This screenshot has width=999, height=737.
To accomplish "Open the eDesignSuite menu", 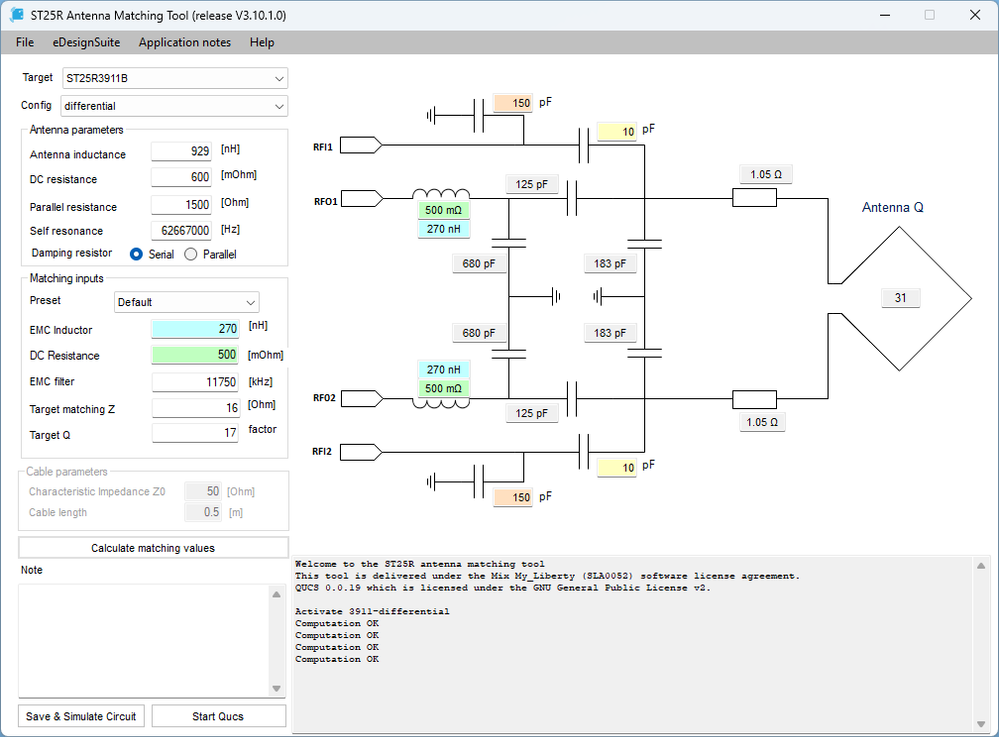I will [86, 43].
